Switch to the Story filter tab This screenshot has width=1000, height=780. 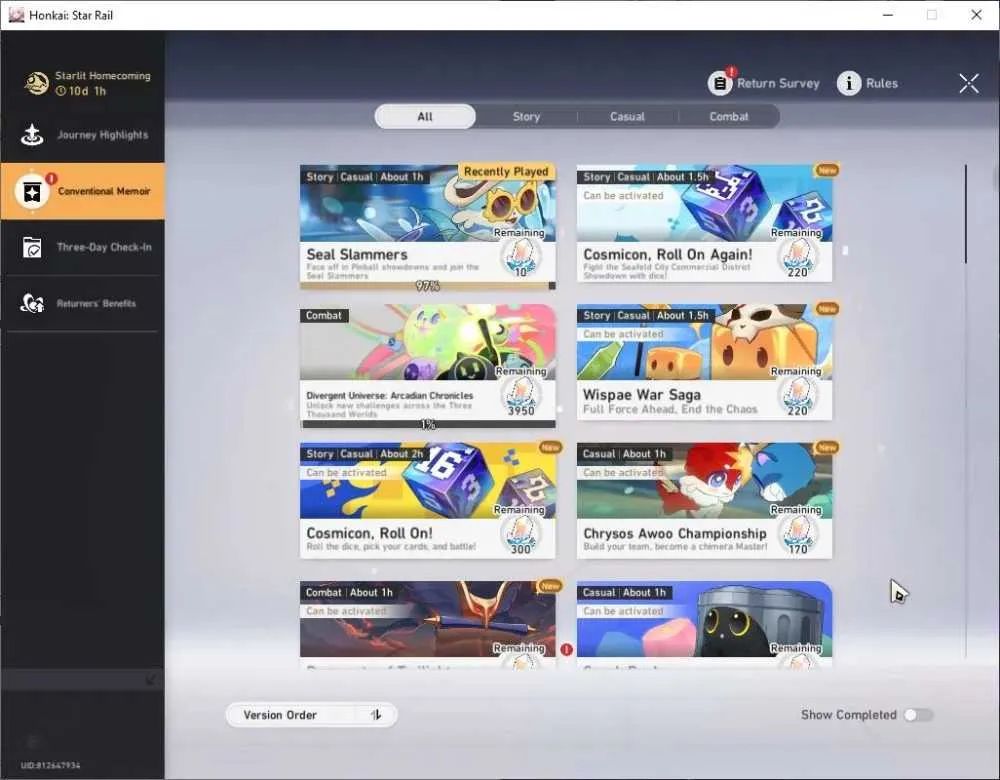(x=526, y=117)
